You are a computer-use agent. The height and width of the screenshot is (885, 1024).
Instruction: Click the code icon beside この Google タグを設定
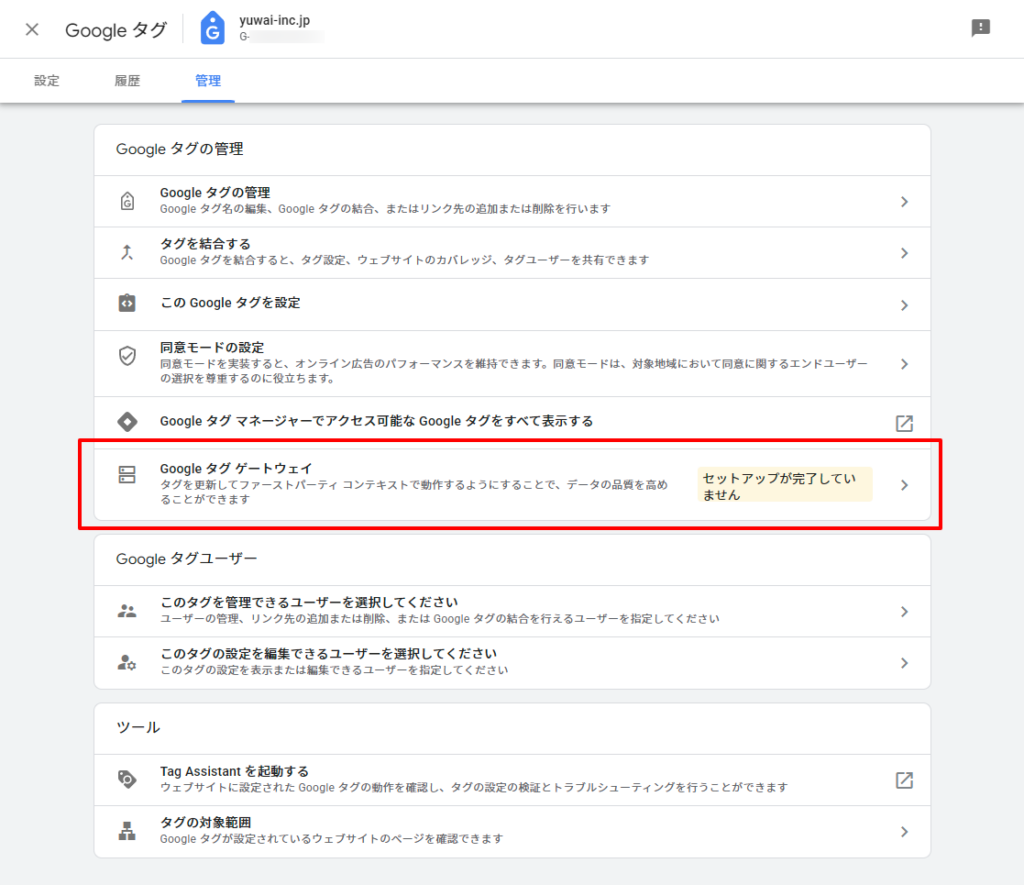coord(127,303)
